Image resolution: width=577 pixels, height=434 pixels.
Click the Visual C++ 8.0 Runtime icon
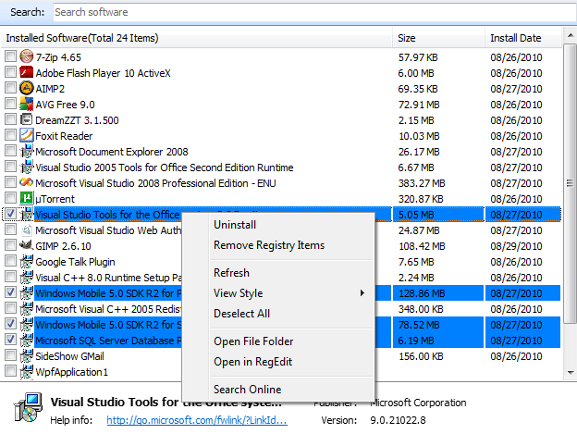(x=26, y=277)
